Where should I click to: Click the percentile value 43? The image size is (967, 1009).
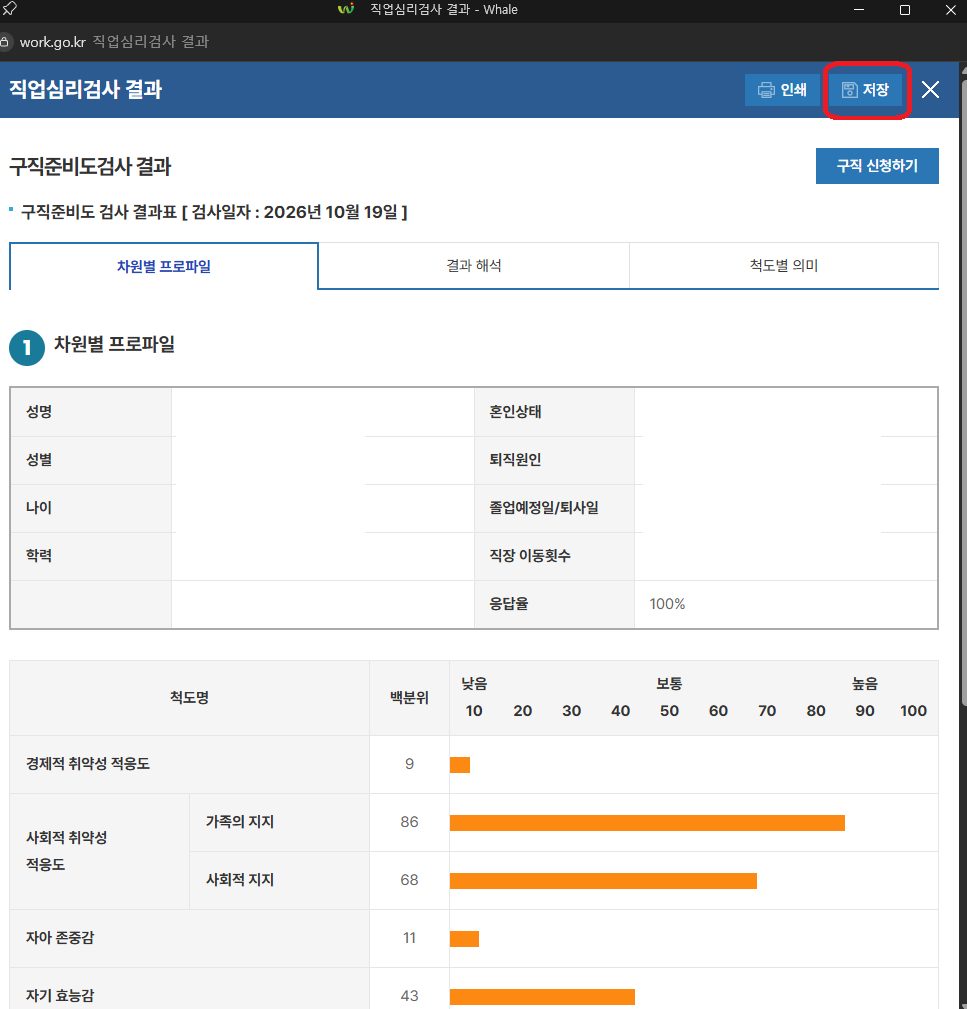coord(409,995)
